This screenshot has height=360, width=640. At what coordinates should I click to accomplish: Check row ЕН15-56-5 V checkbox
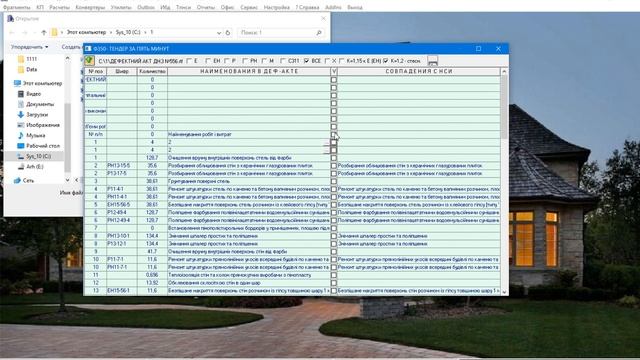pos(334,205)
